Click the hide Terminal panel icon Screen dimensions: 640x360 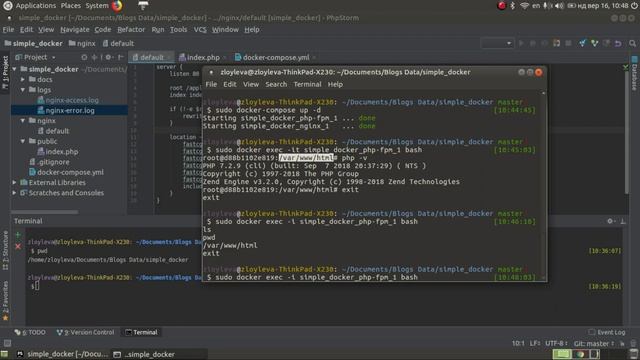(x=623, y=221)
